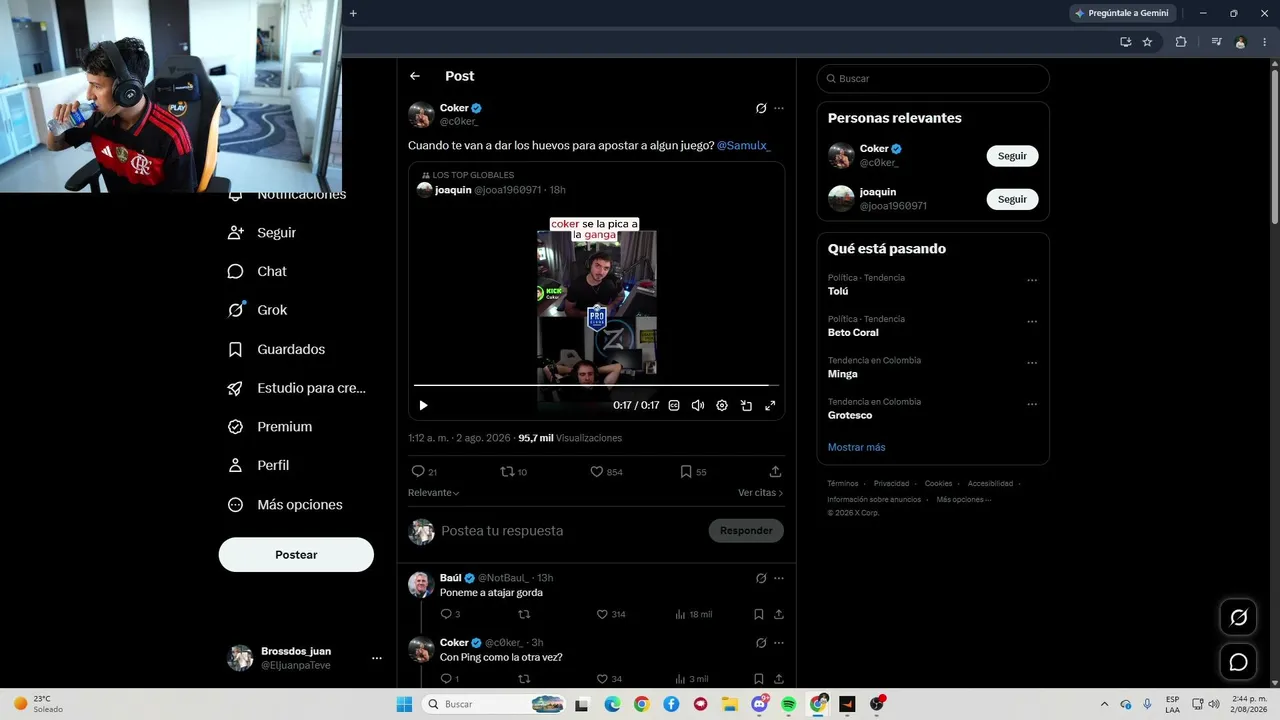Open Grok on Coker's reply "Con Ping"

[x=761, y=643]
